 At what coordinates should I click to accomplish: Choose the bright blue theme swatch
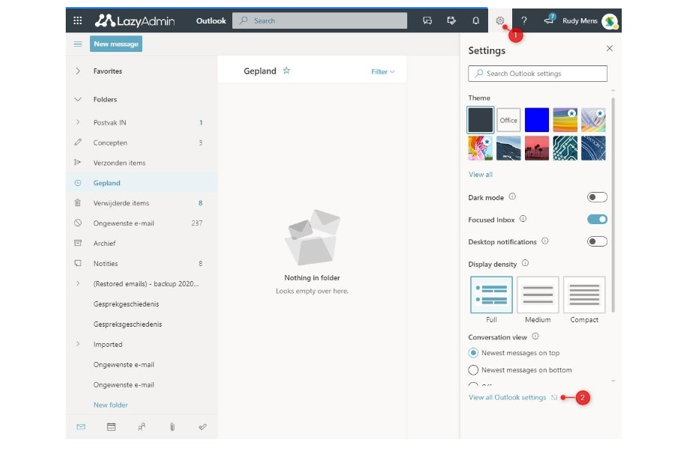pyautogui.click(x=537, y=120)
